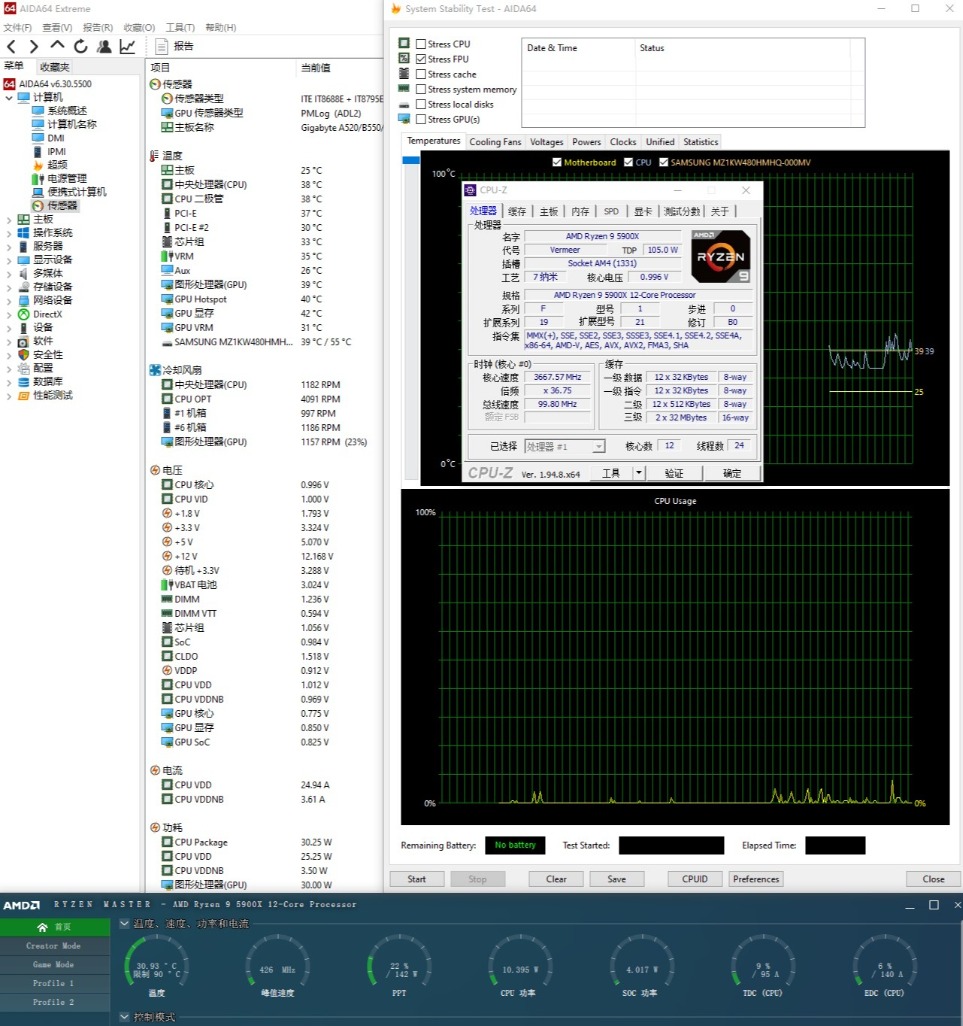Viewport: 963px width, 1026px height.
Task: Select 超频 overclock item in the tree
Action: (58, 165)
